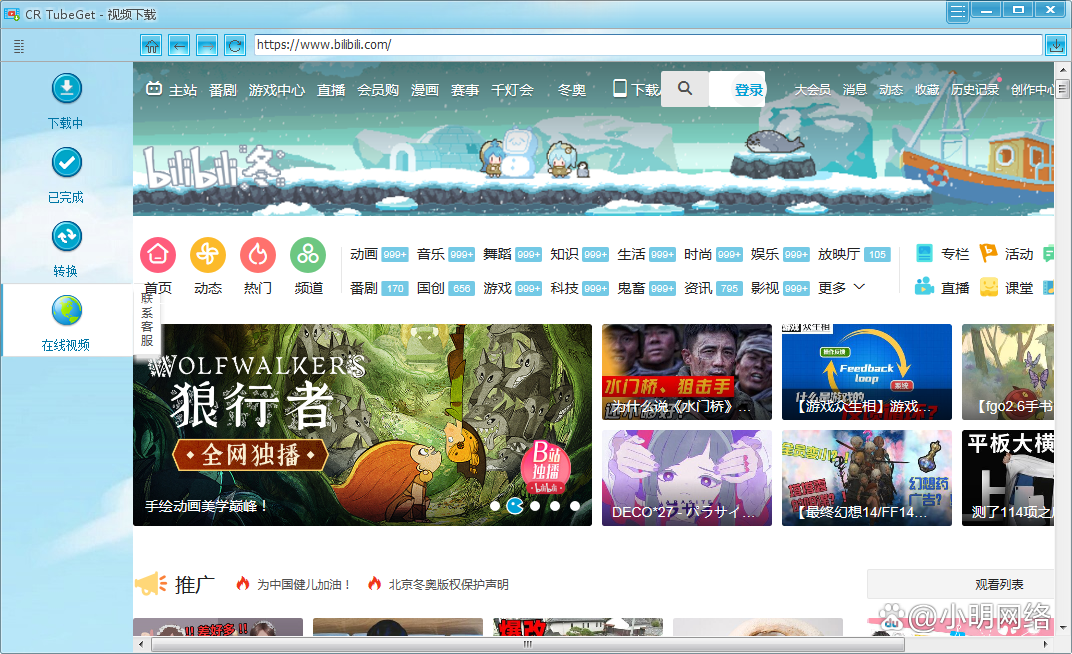
Task: Go back with the left arrow button
Action: click(x=179, y=46)
